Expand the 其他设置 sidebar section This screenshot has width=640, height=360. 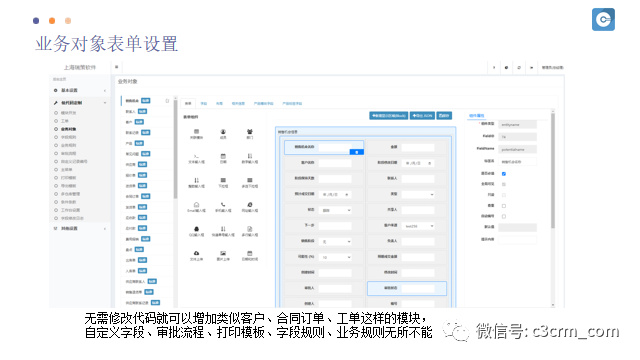click(79, 229)
